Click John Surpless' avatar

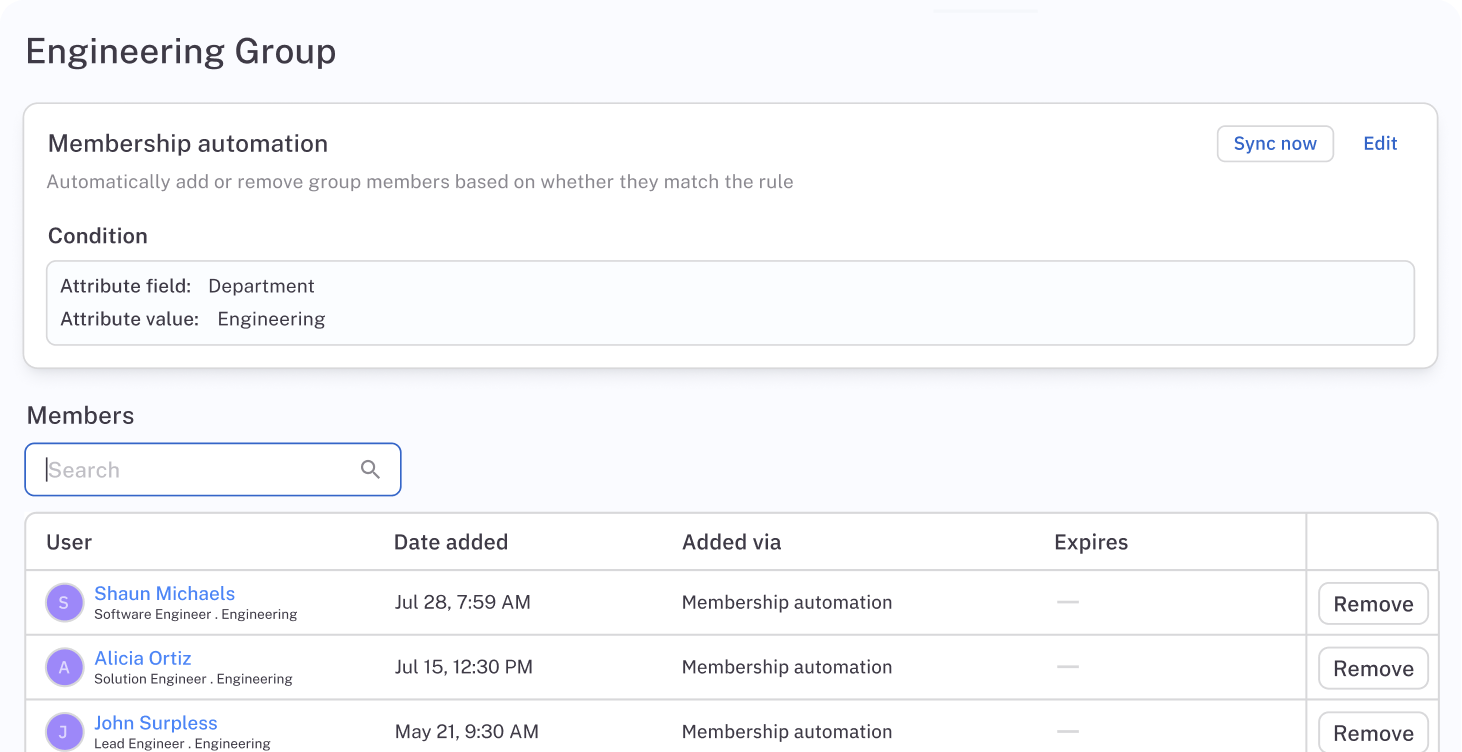tap(64, 732)
